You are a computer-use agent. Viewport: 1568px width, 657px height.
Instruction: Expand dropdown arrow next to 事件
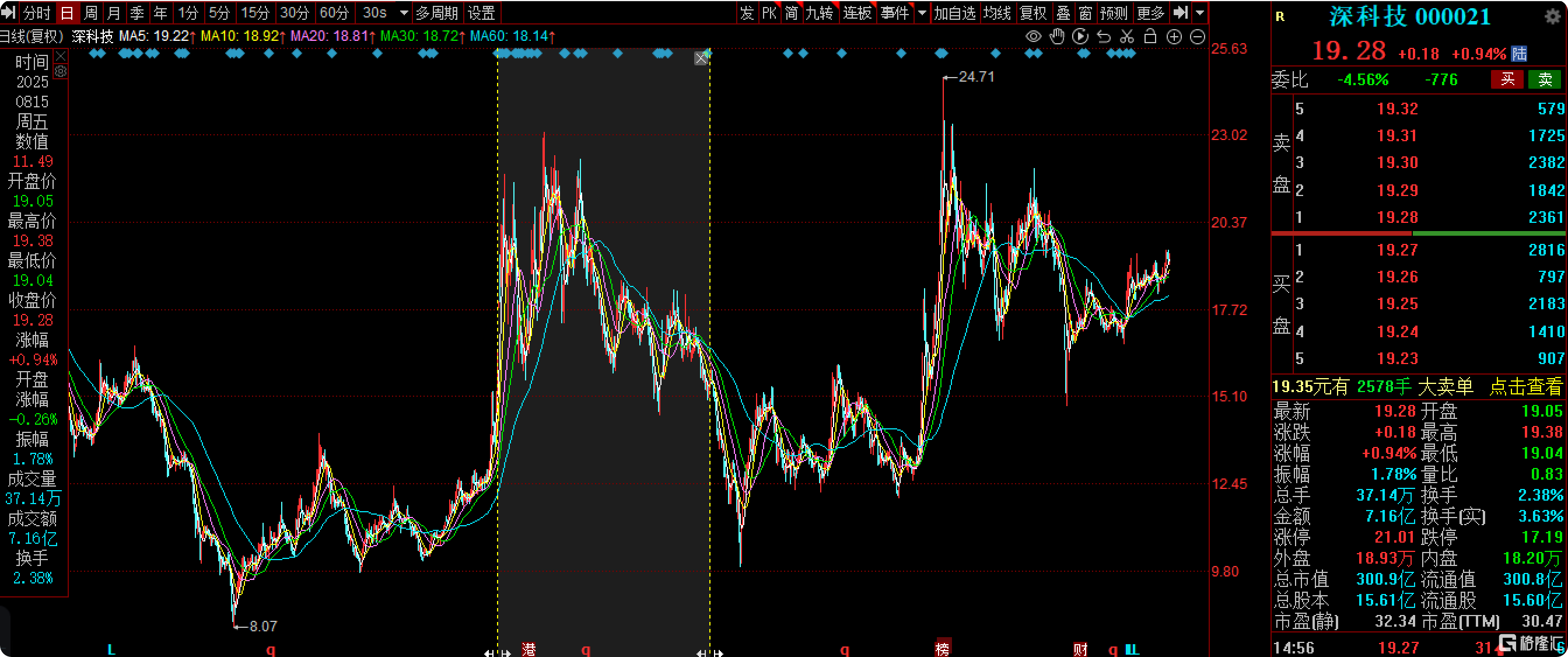(922, 12)
